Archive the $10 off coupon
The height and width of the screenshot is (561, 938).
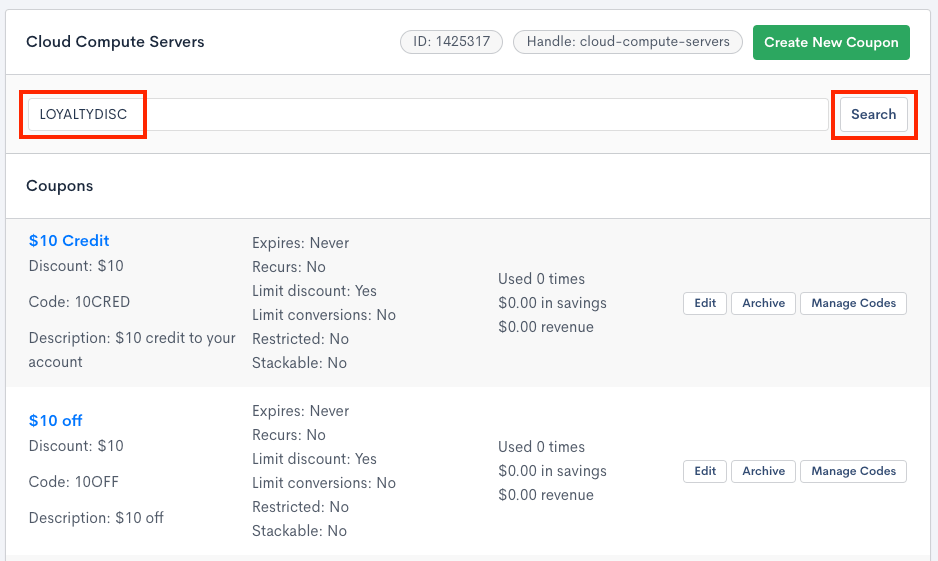point(763,471)
